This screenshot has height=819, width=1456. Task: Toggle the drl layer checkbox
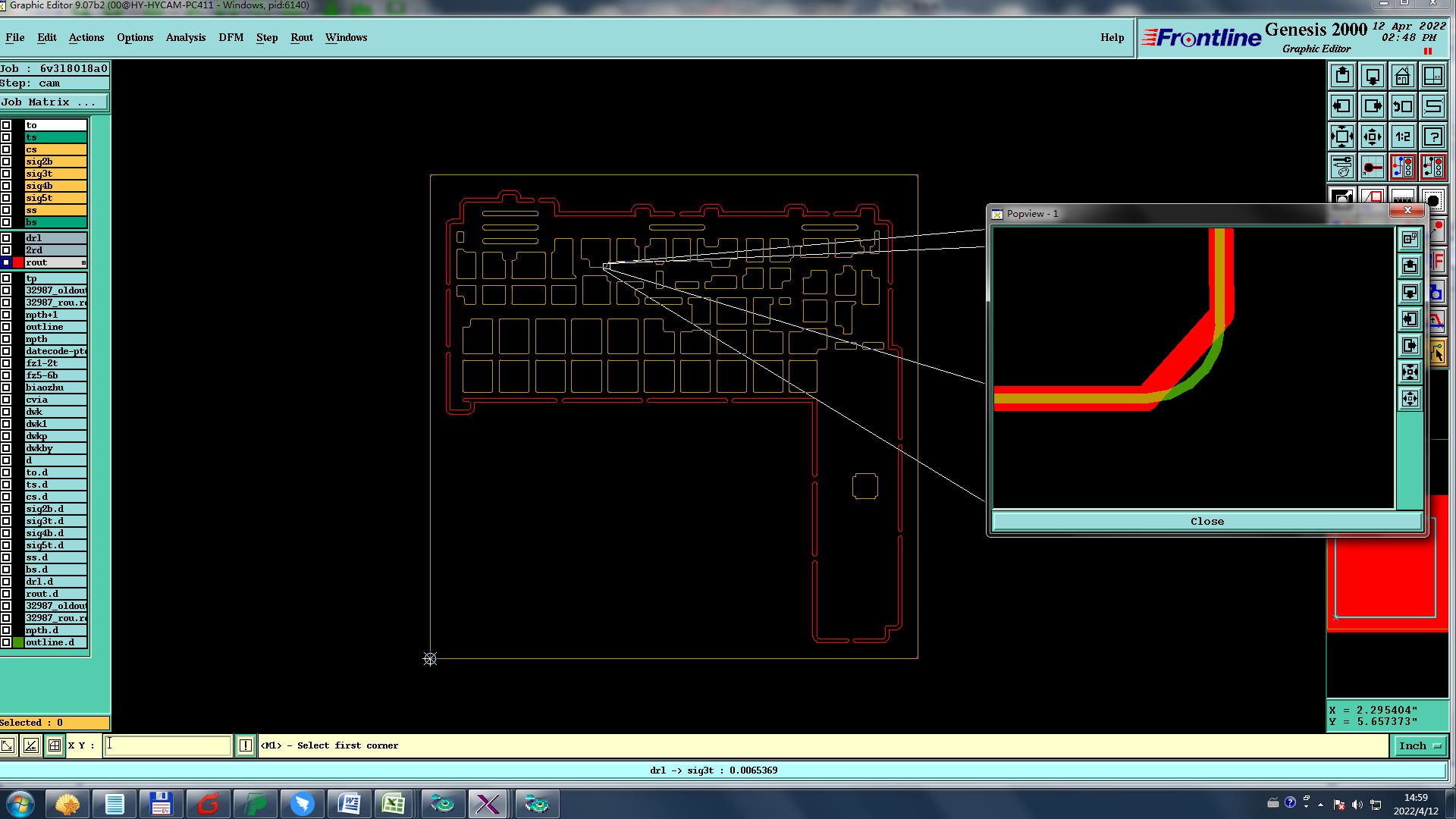coord(6,238)
